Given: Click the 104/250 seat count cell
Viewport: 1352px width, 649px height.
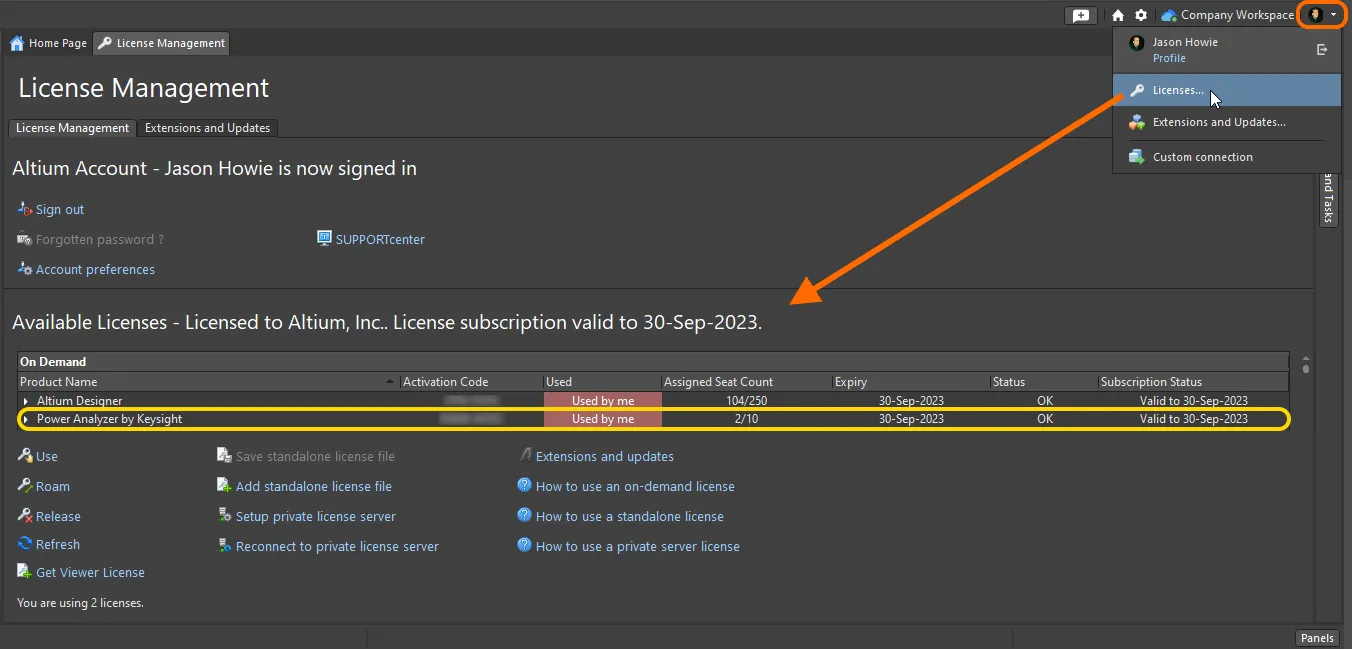Looking at the screenshot, I should click(x=746, y=401).
